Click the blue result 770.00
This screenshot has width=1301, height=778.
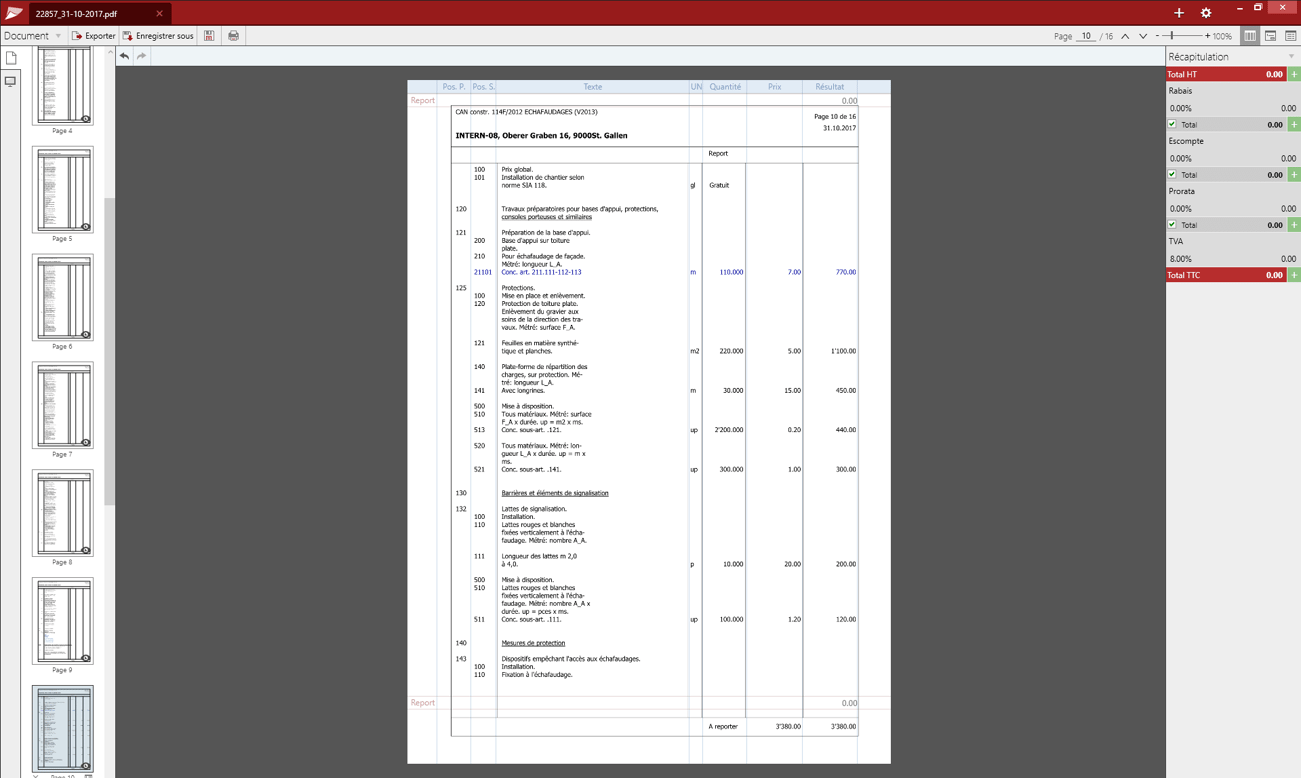[x=845, y=272]
